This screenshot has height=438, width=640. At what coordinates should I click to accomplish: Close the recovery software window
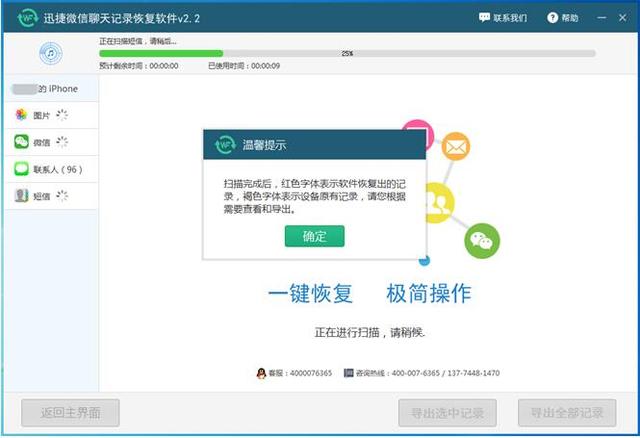(622, 18)
